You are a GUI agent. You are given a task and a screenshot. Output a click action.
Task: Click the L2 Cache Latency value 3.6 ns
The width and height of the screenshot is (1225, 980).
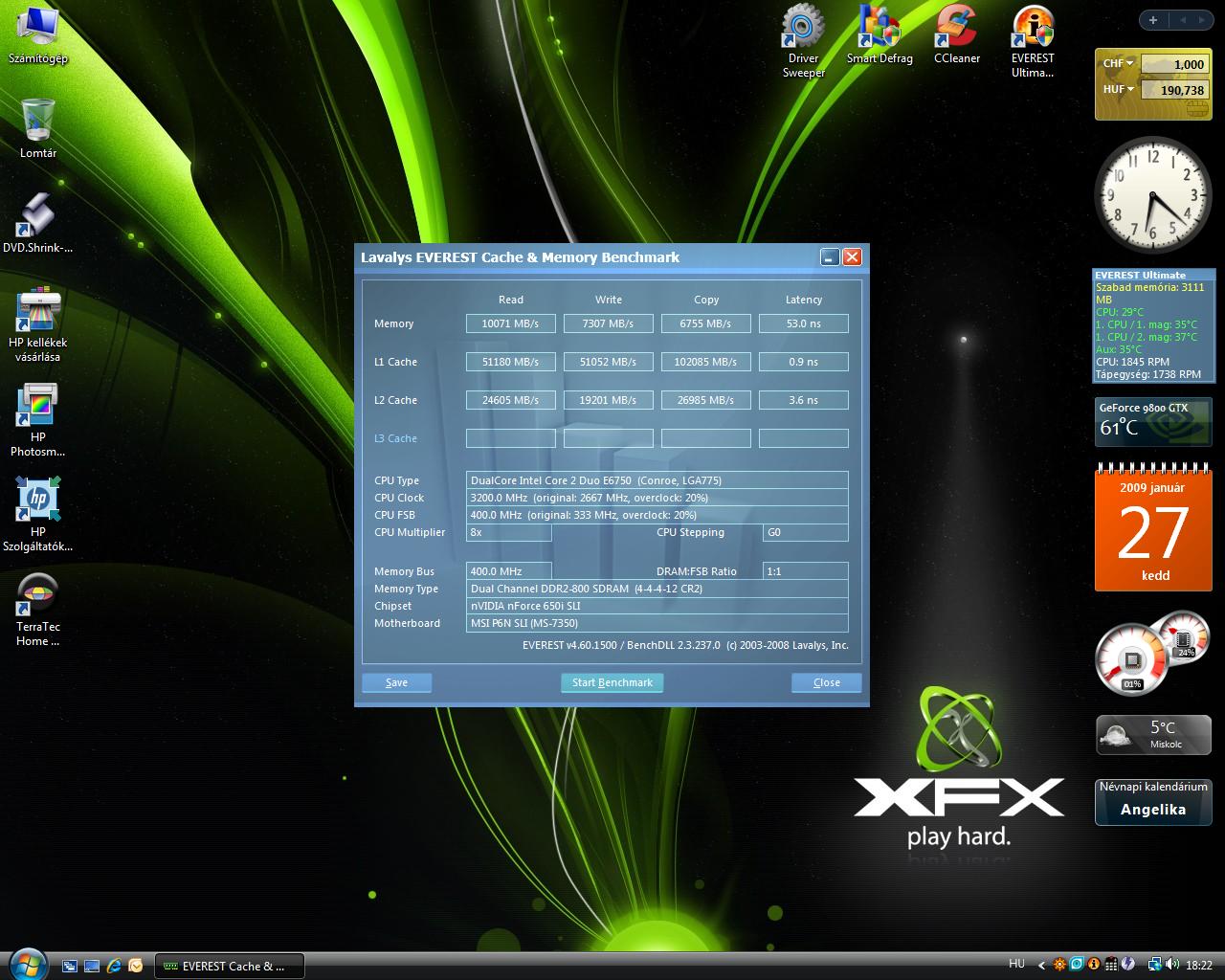click(x=803, y=400)
